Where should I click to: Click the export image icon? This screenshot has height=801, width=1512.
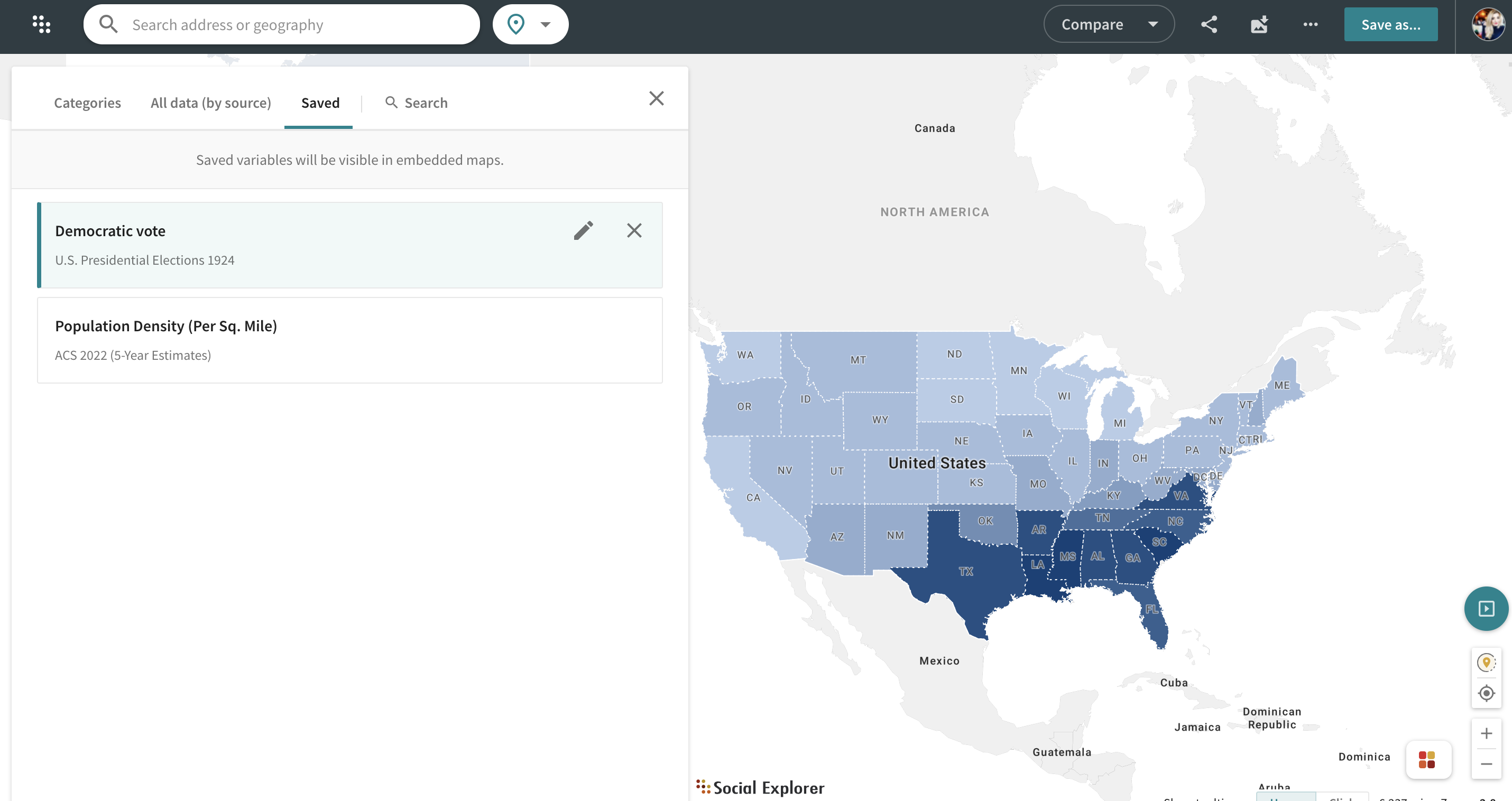1259,25
